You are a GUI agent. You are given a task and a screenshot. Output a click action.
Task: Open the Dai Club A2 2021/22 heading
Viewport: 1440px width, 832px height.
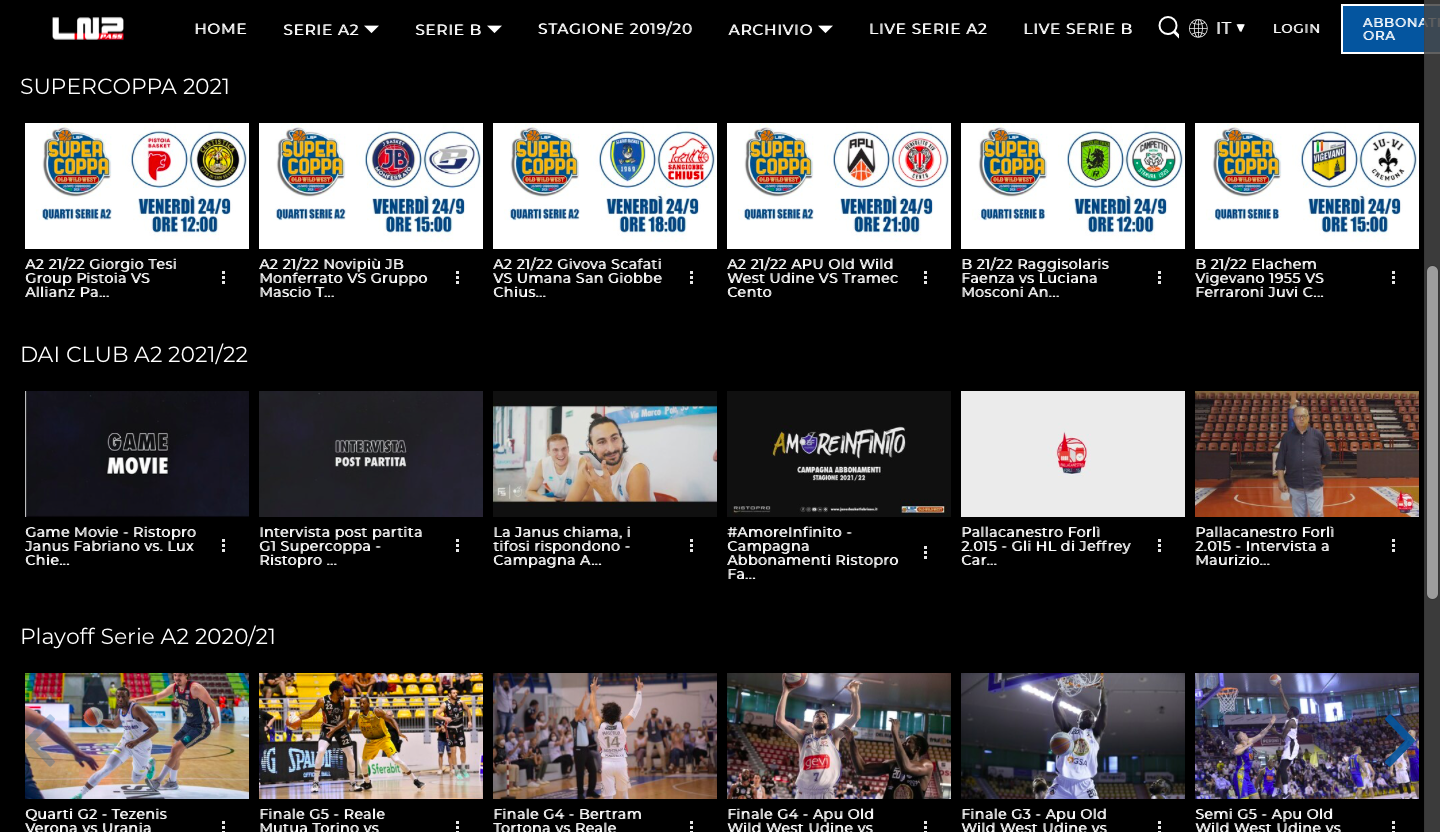(x=134, y=355)
